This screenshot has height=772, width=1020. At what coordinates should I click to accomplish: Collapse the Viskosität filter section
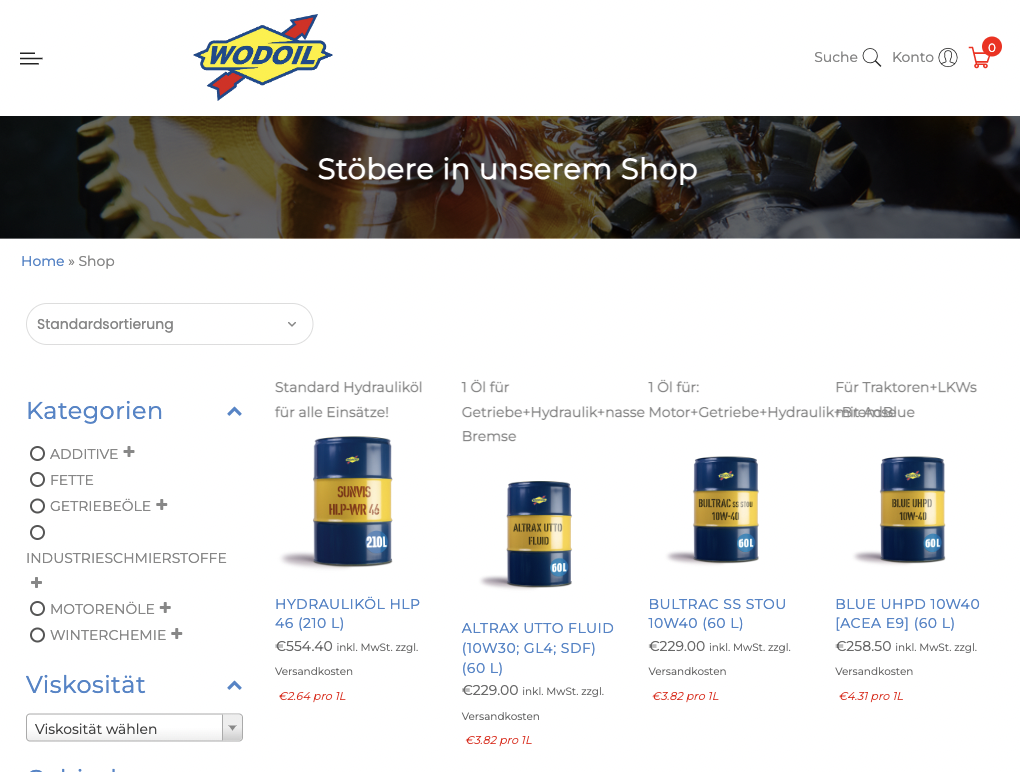(234, 685)
